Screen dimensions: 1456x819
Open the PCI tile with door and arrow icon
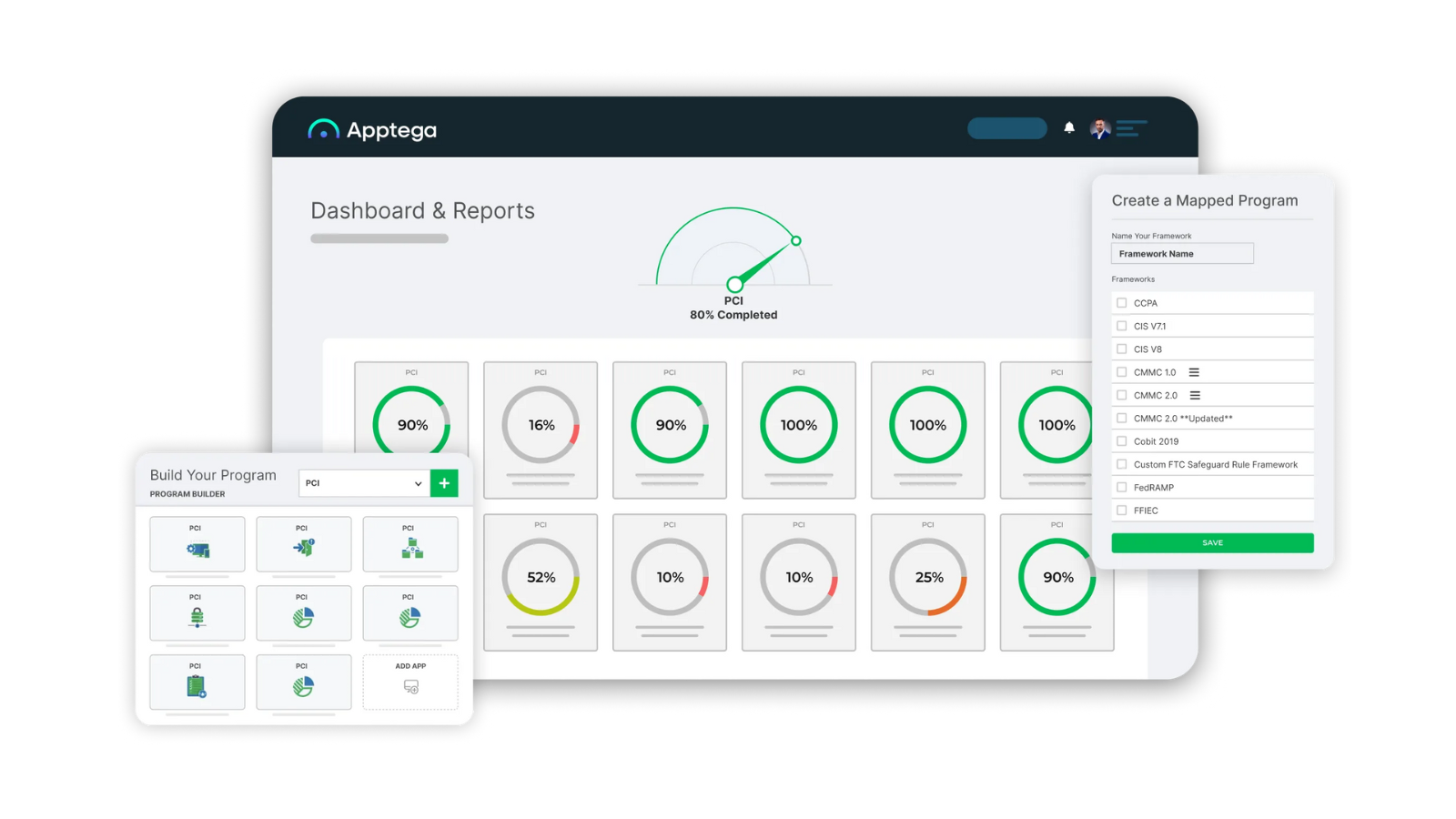point(304,544)
